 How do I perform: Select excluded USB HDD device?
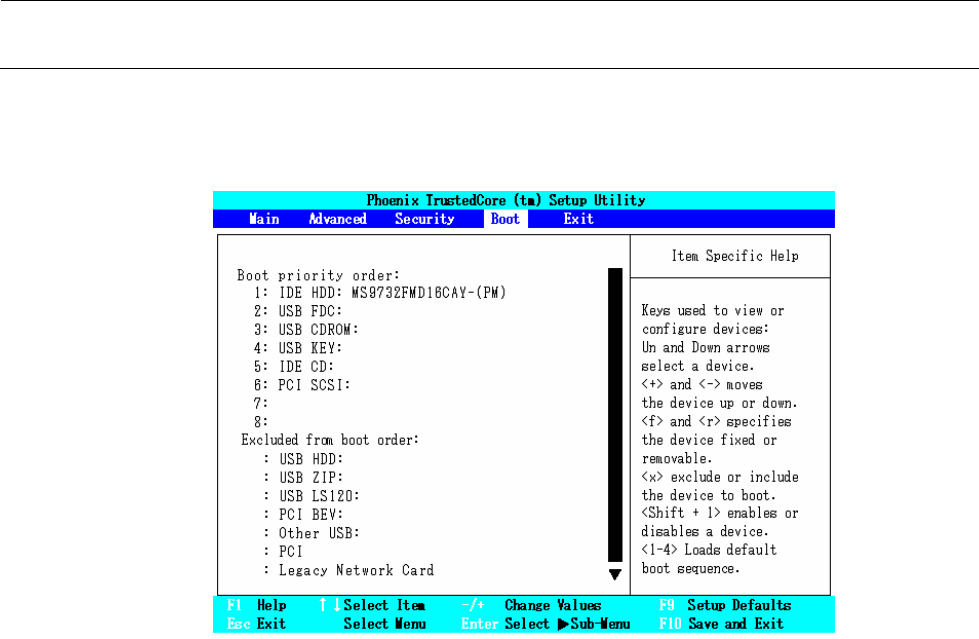click(302, 458)
